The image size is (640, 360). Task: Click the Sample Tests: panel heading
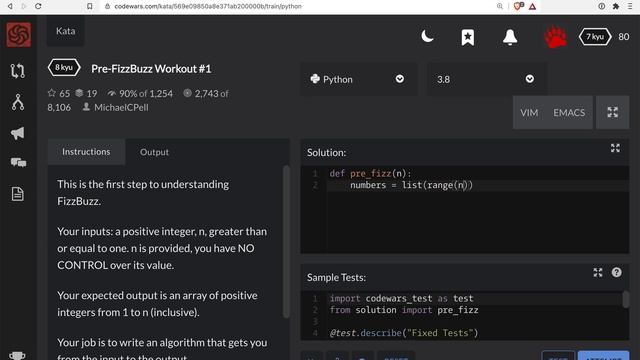(336, 278)
